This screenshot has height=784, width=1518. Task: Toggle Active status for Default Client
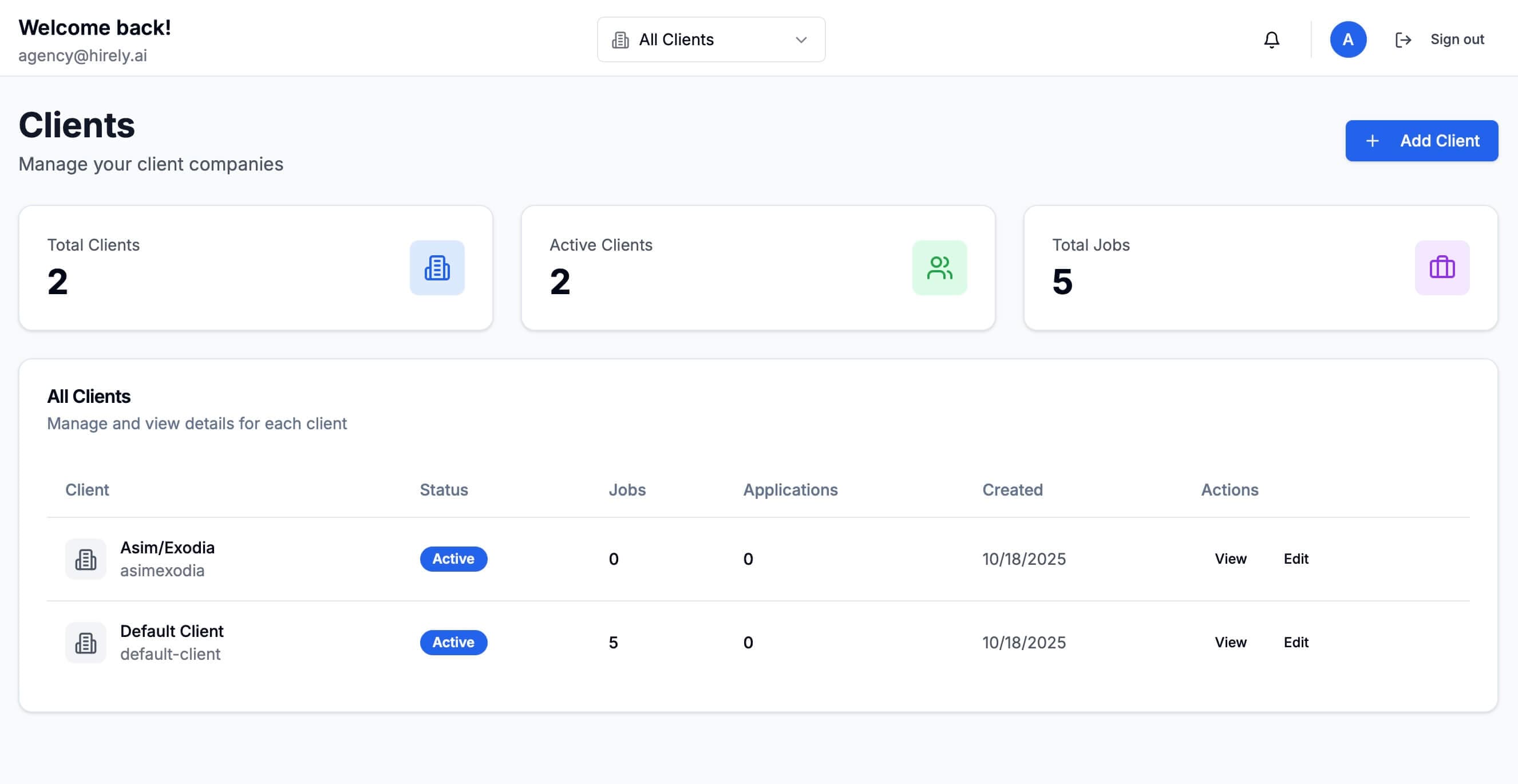[453, 642]
